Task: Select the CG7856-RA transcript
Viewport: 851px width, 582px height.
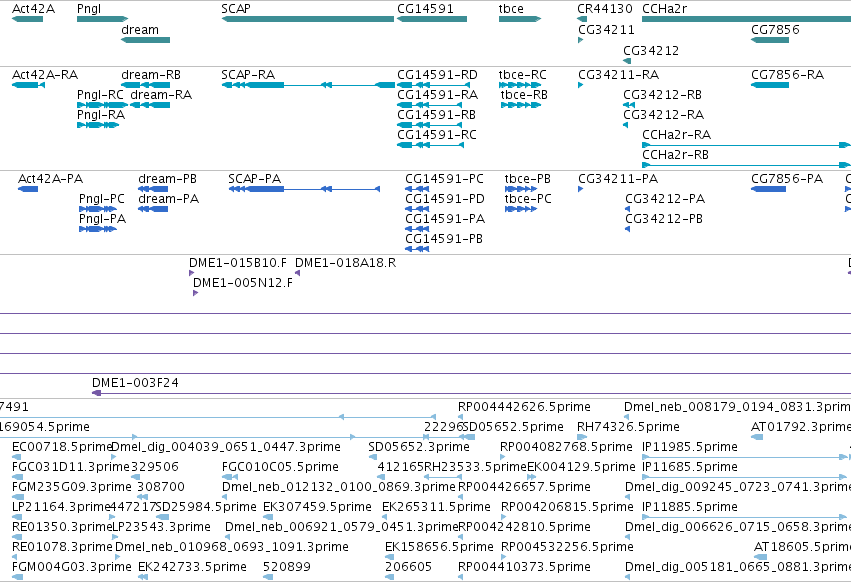Action: coord(770,85)
